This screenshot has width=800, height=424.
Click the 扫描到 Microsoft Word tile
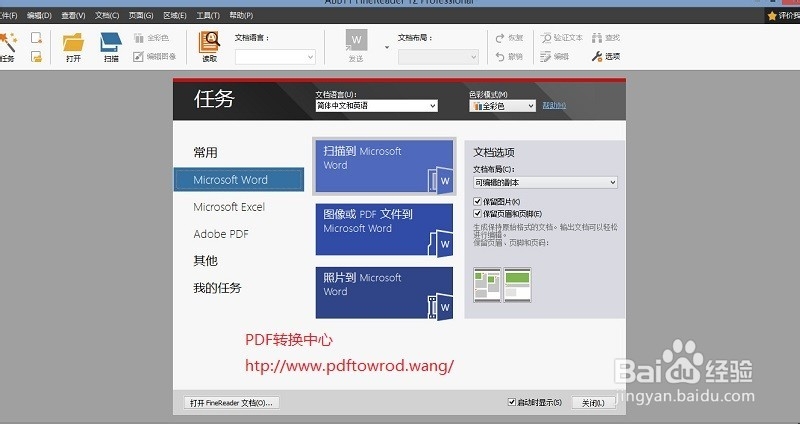pyautogui.click(x=384, y=166)
